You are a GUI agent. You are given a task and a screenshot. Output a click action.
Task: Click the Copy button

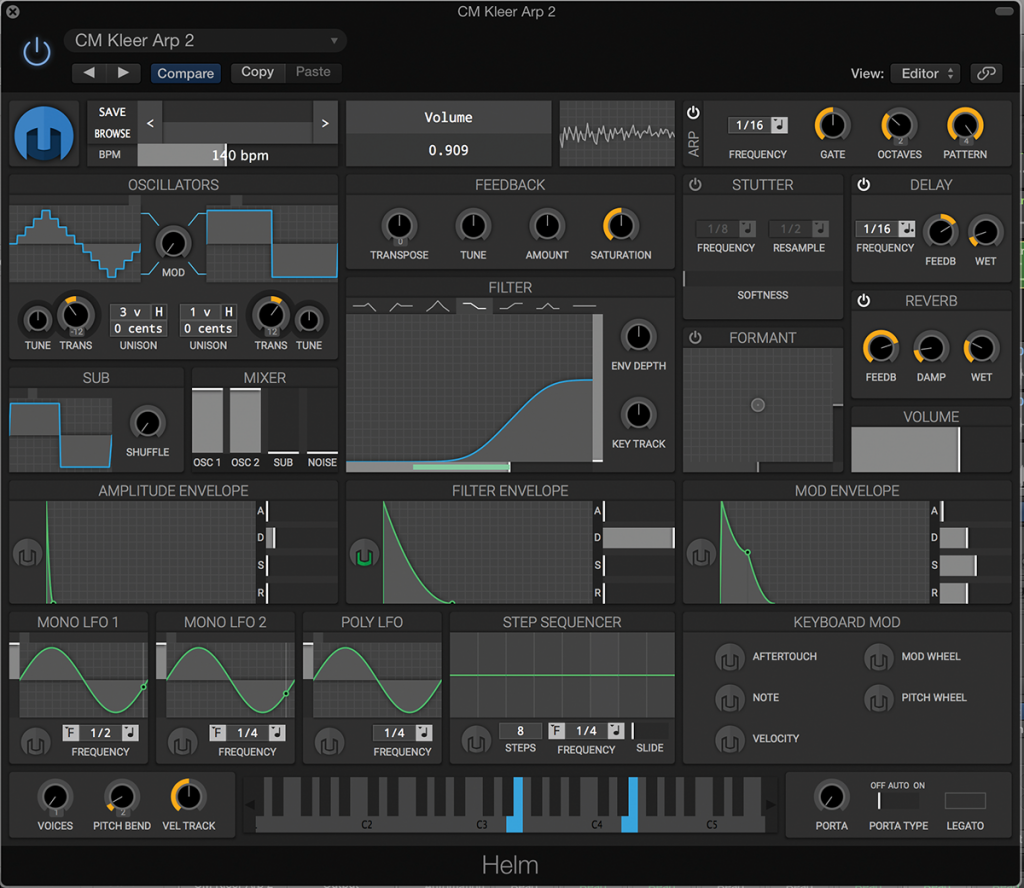[257, 72]
